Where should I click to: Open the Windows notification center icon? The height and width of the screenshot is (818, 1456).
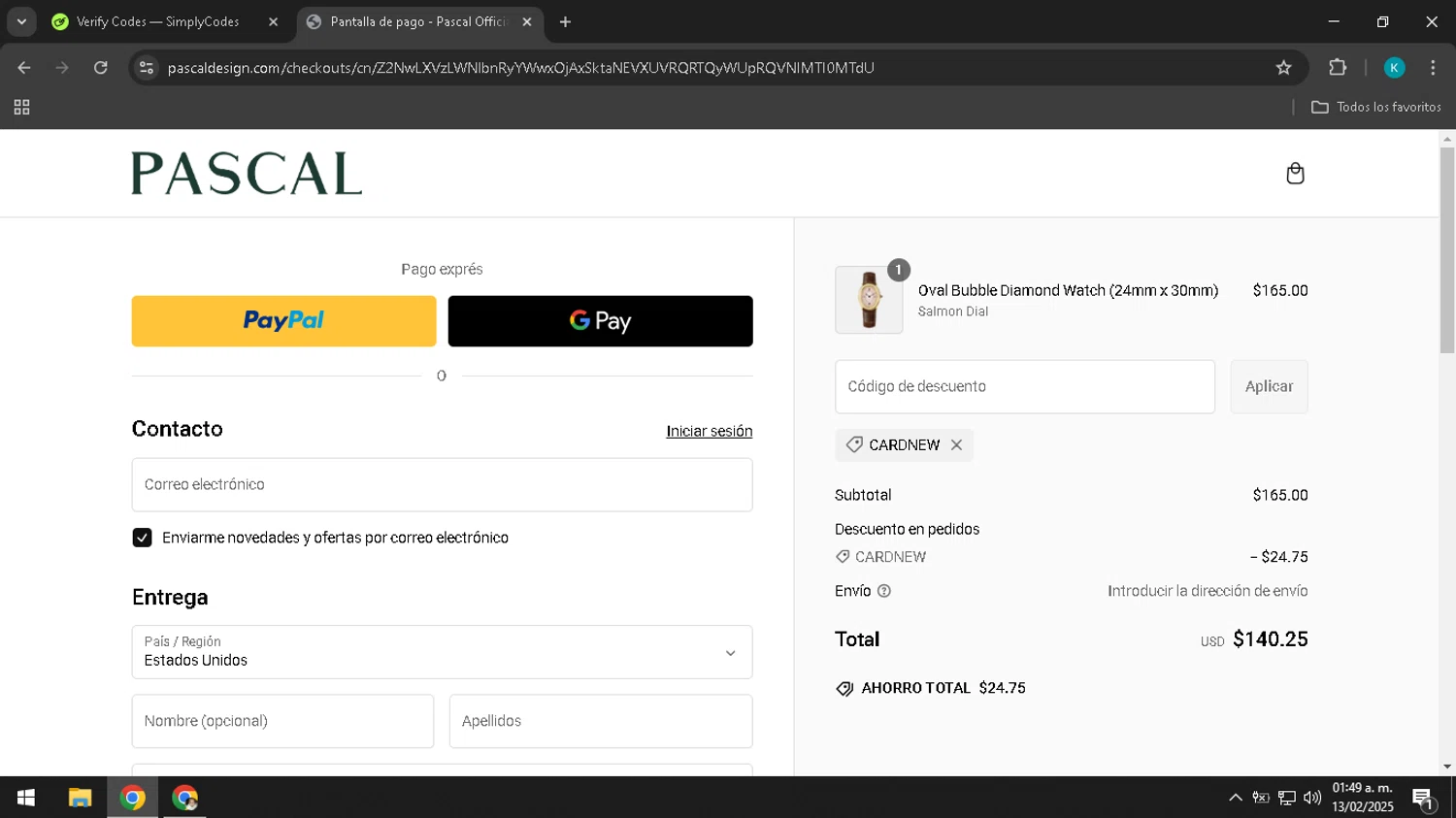pyautogui.click(x=1424, y=799)
